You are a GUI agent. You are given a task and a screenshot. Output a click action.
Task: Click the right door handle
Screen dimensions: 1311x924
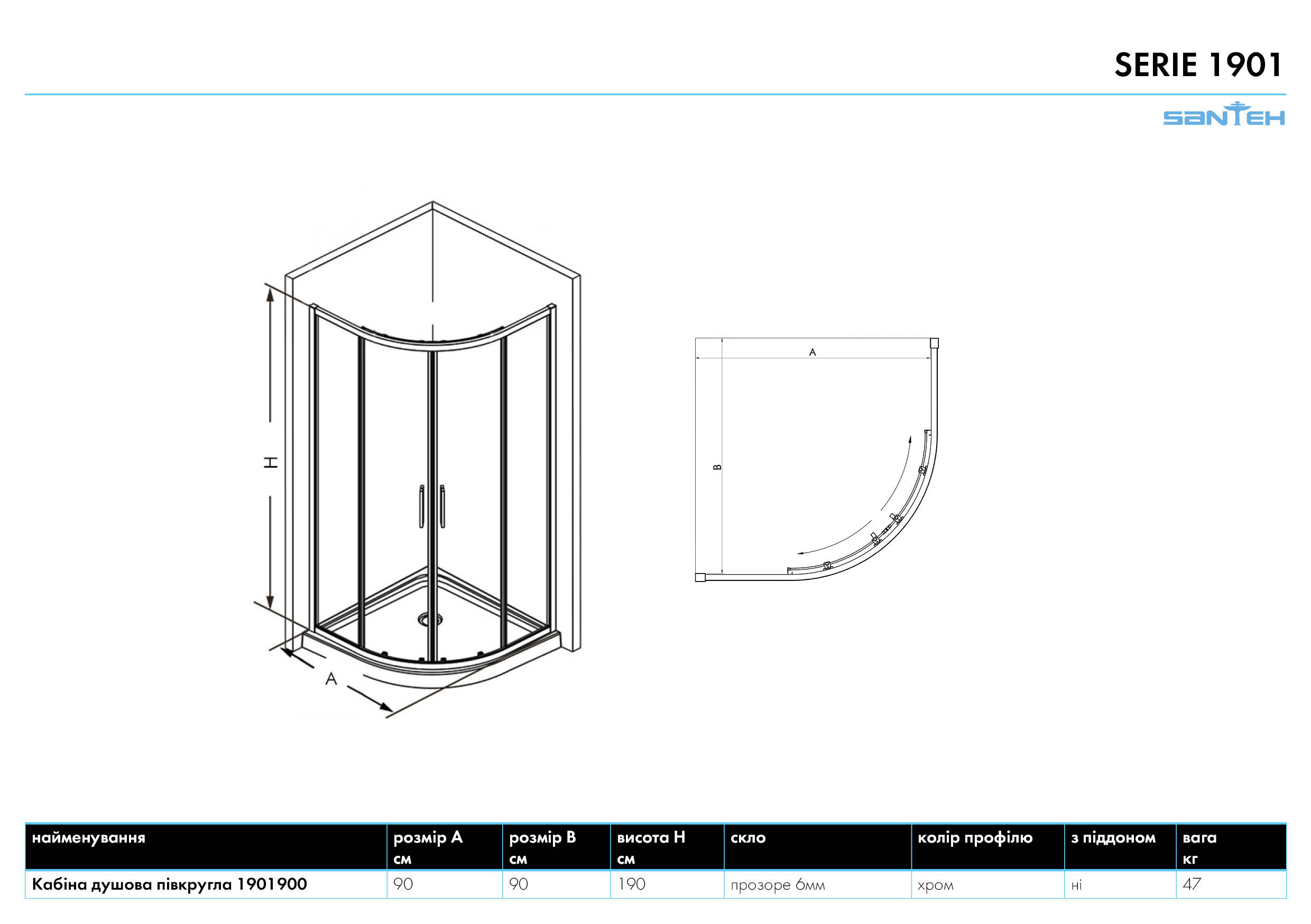(442, 506)
